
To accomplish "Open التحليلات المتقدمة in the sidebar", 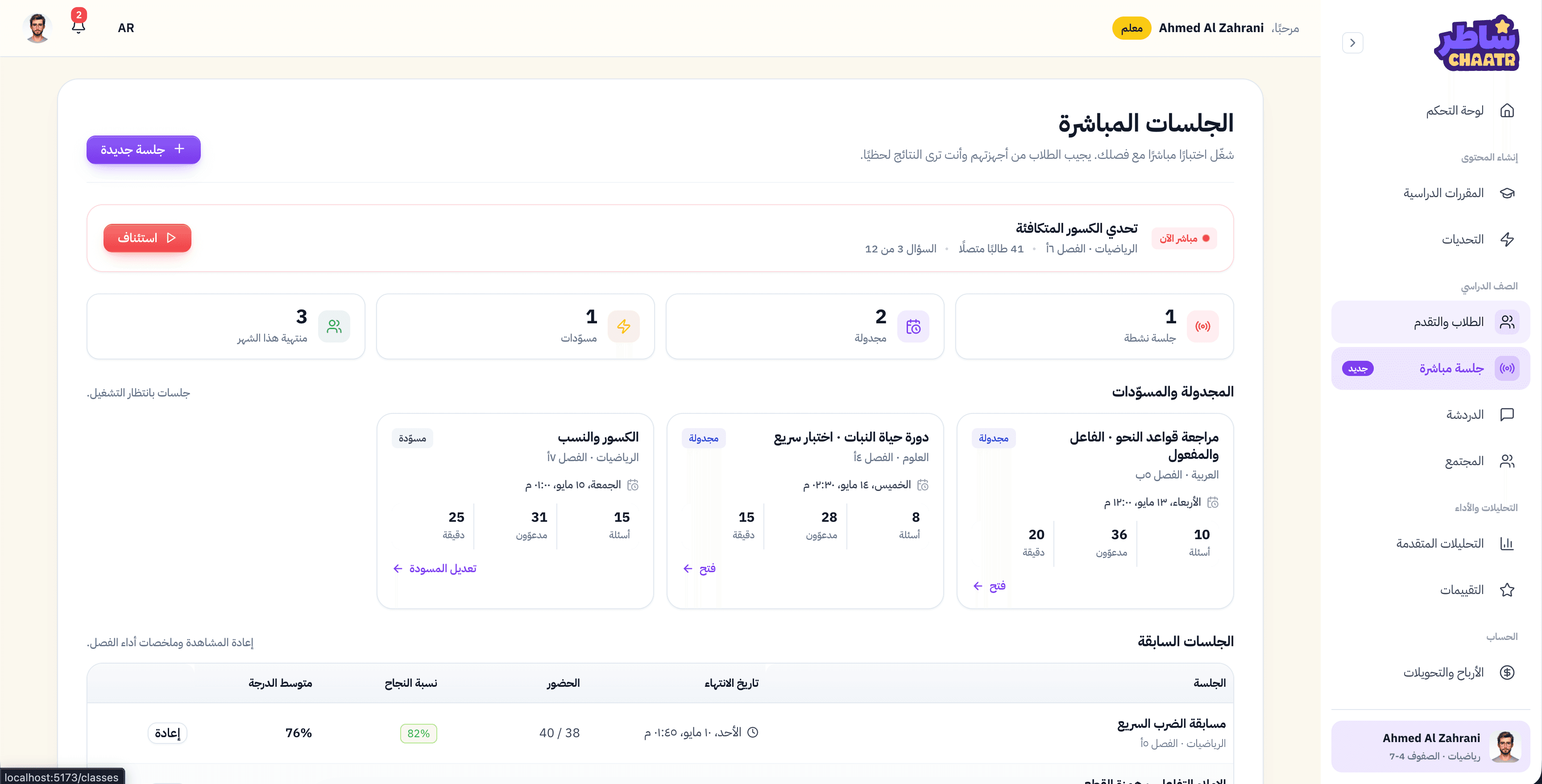I will [x=1430, y=544].
